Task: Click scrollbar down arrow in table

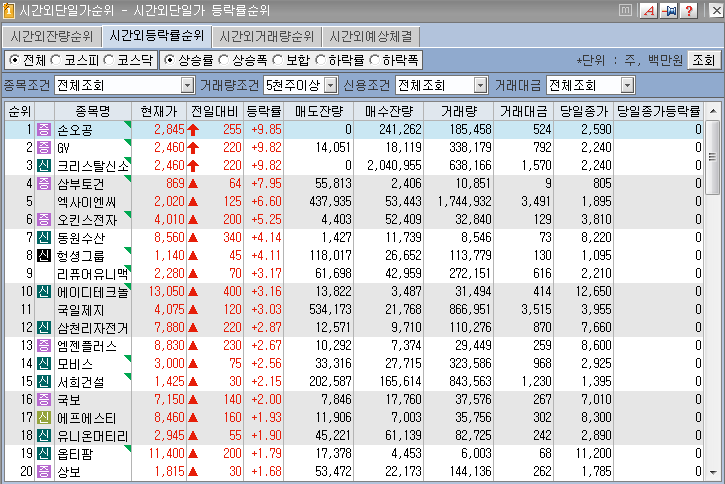Action: tap(713, 472)
